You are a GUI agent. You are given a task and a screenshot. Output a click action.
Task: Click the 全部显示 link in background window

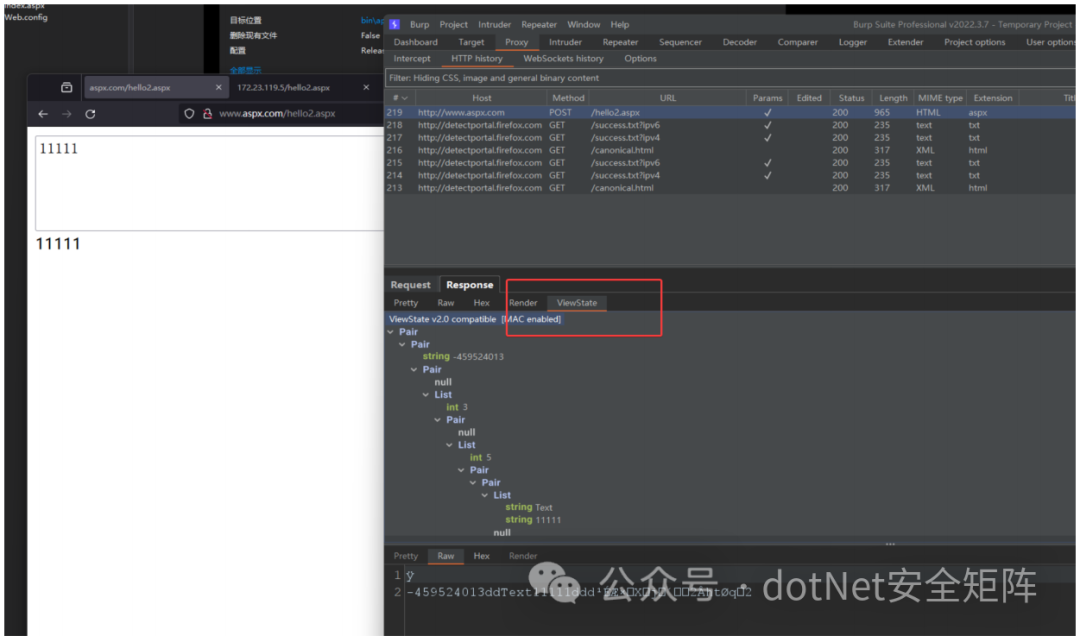point(245,70)
